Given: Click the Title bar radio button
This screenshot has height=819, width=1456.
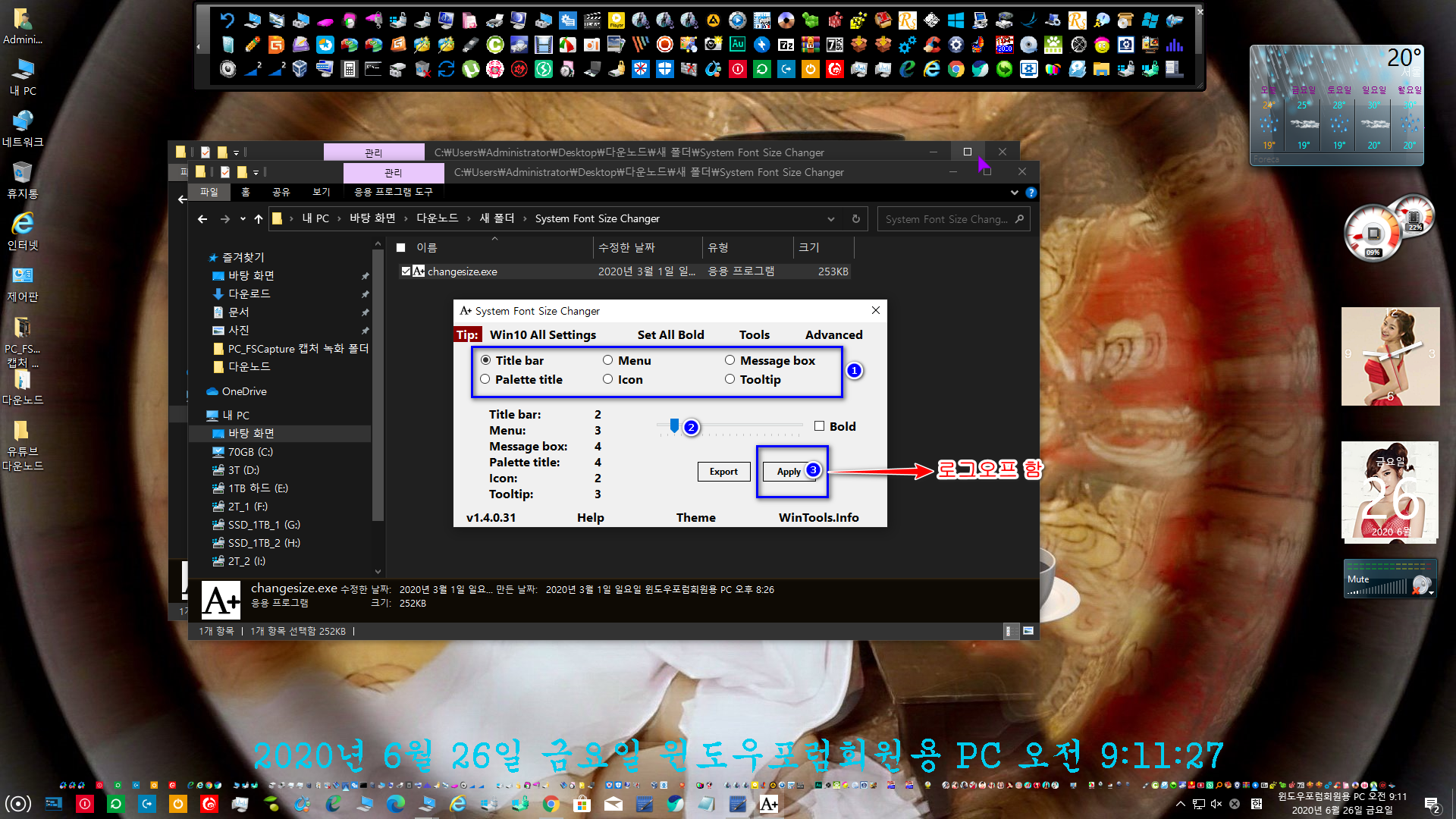Looking at the screenshot, I should pos(486,360).
